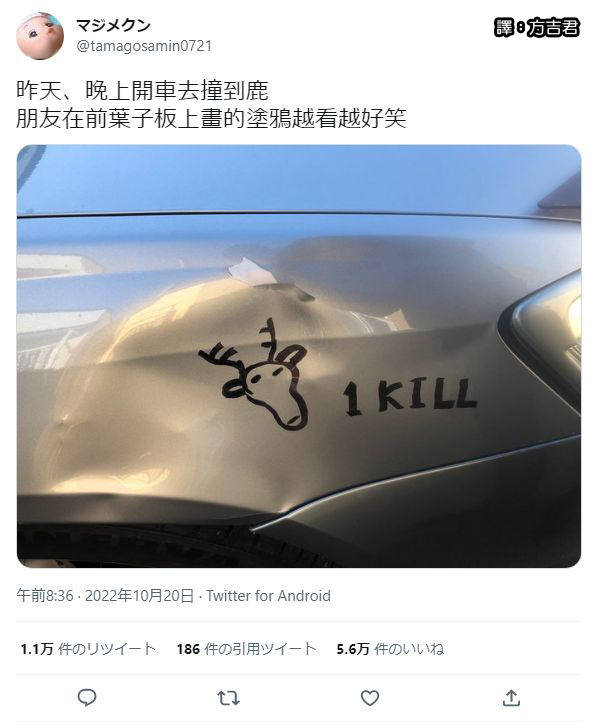View the 1.1万 retweets list

[88, 649]
